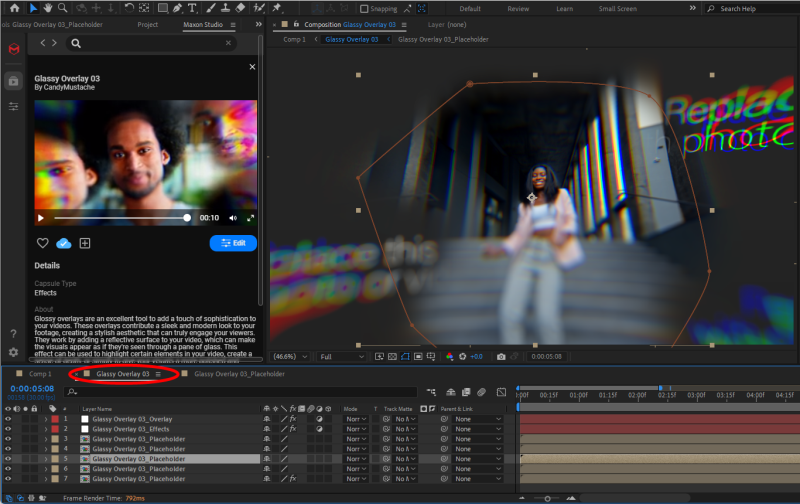Image resolution: width=800 pixels, height=504 pixels.
Task: Click the Home icon in toolbar
Action: point(14,8)
